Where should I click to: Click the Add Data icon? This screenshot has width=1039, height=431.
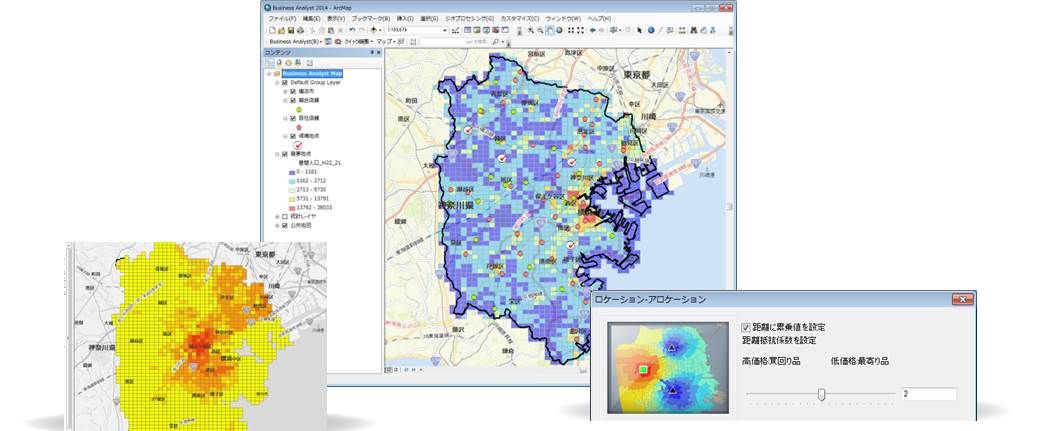click(x=374, y=31)
